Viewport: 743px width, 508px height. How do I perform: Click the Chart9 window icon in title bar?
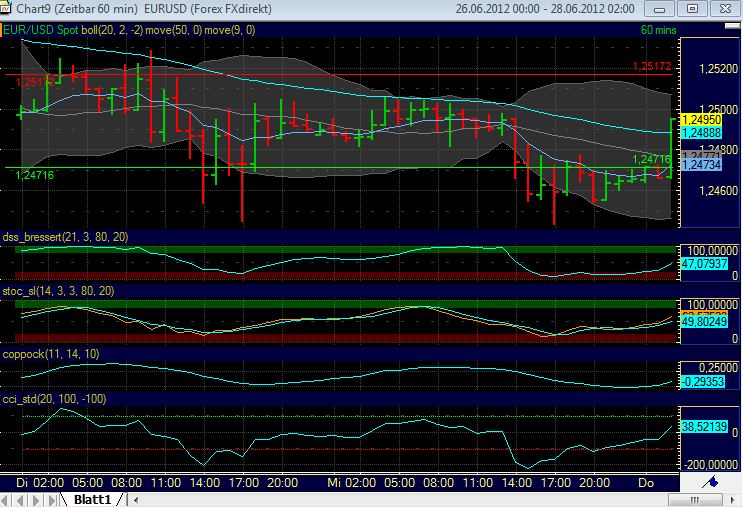pos(6,8)
